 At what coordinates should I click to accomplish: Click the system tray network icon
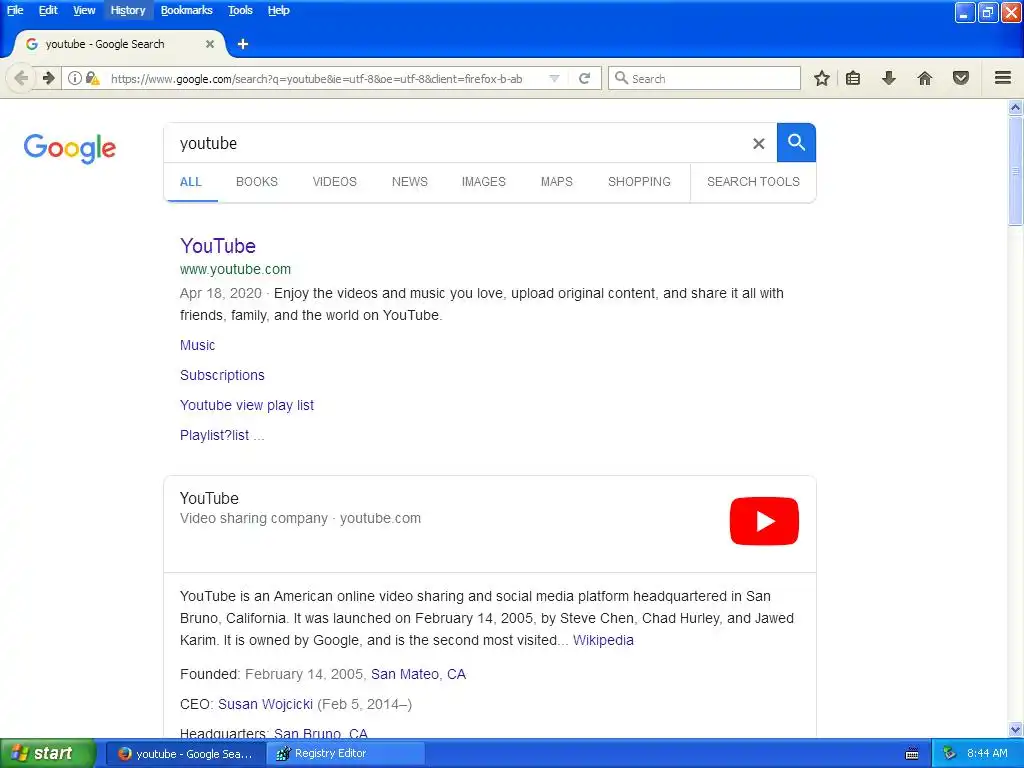click(x=949, y=754)
